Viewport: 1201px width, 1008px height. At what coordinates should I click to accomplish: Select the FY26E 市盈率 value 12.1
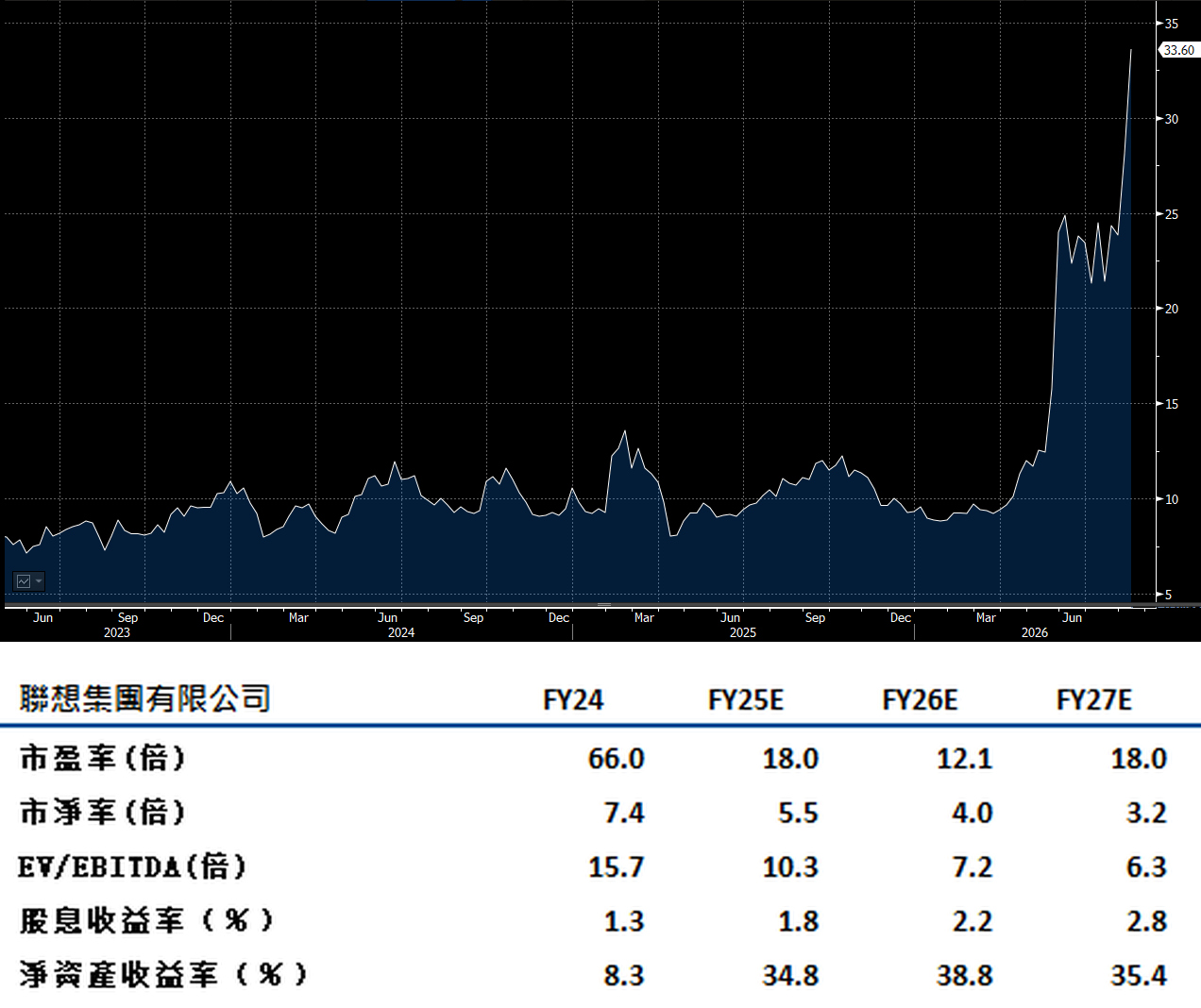(965, 759)
